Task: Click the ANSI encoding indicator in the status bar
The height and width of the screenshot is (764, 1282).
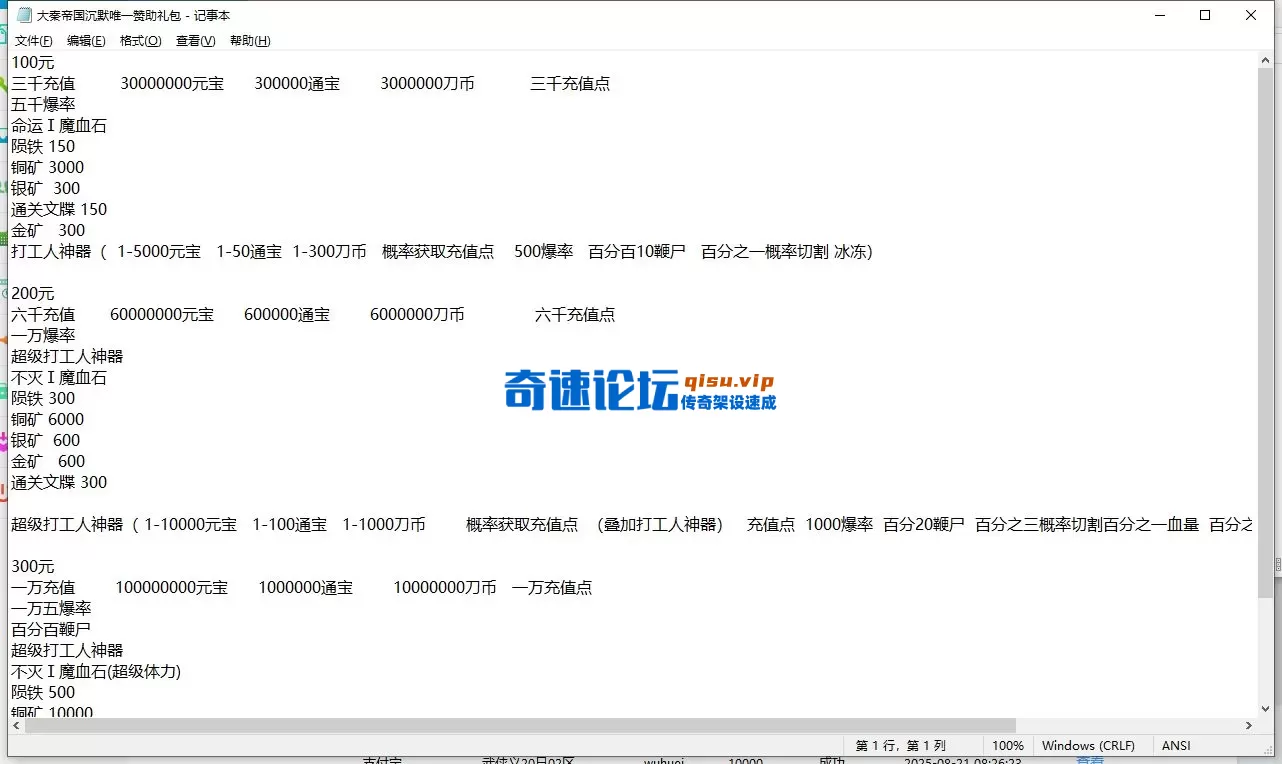Action: (1175, 745)
